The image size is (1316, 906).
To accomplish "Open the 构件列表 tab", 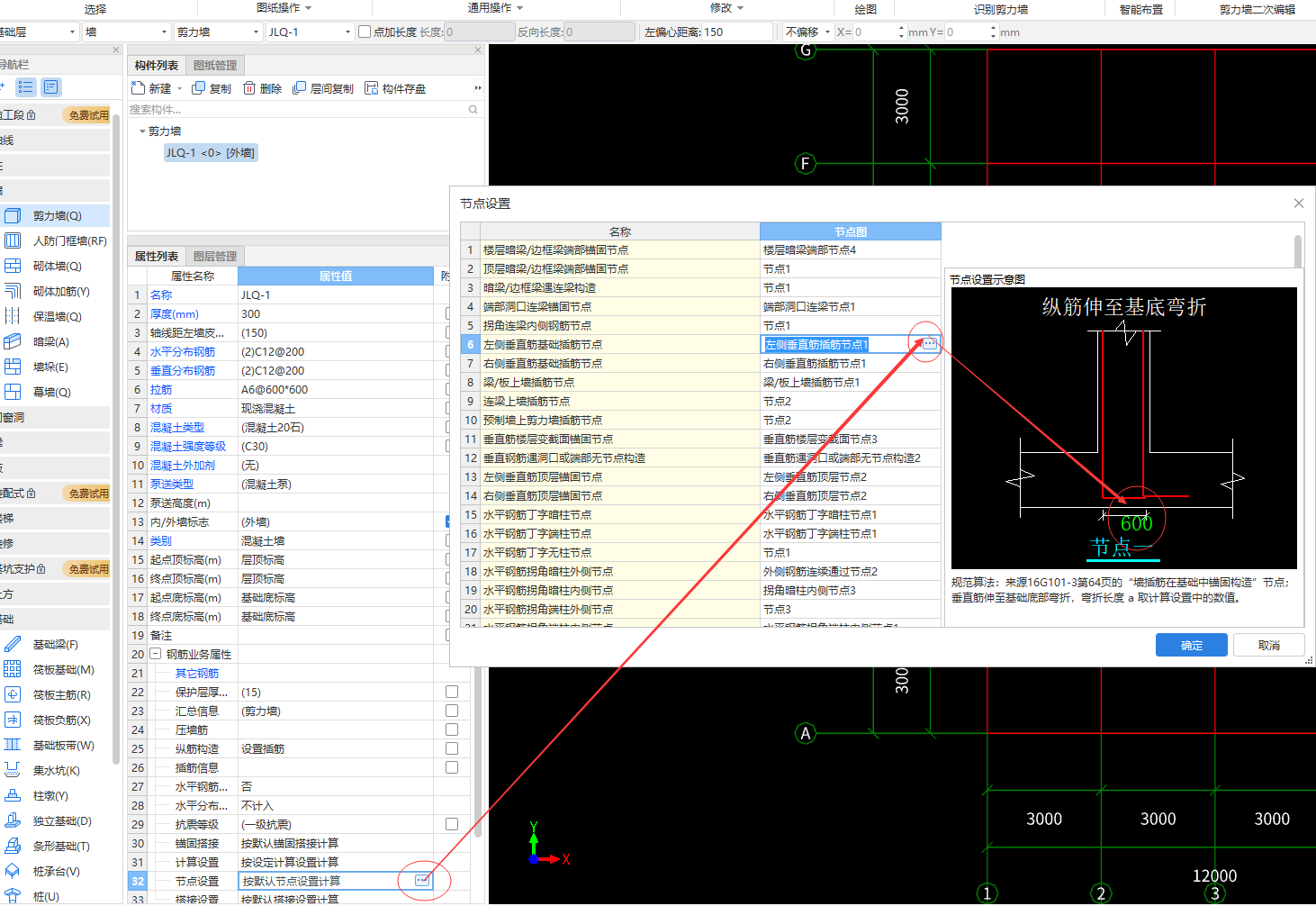I will tap(157, 65).
